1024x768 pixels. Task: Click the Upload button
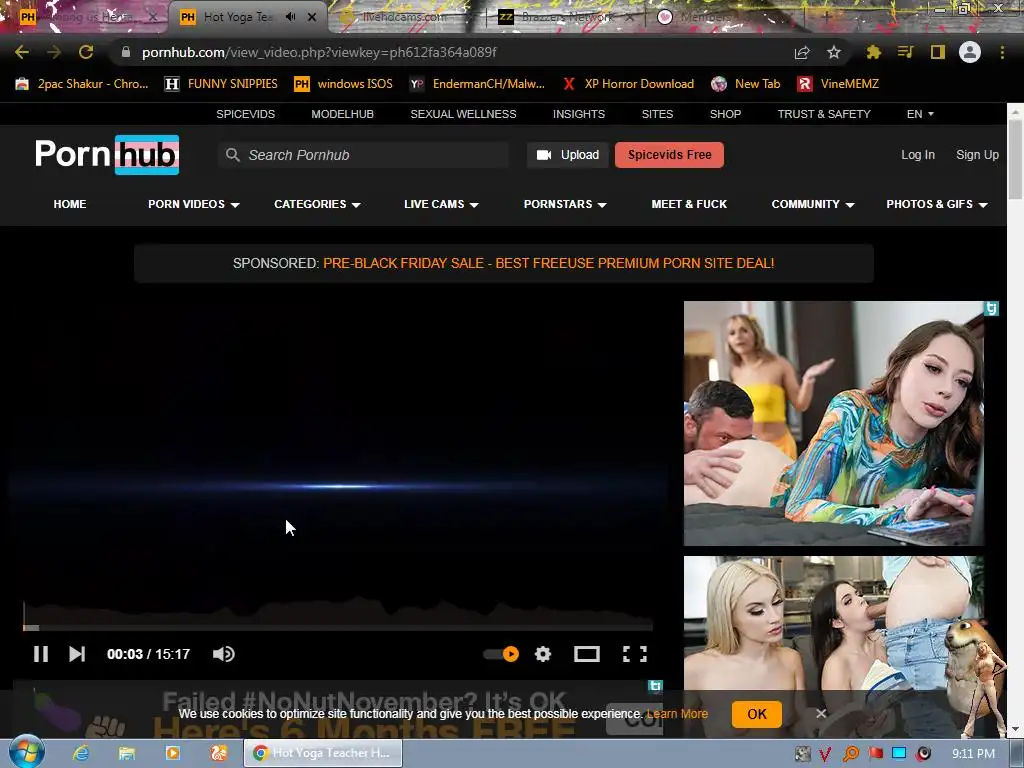click(x=568, y=155)
